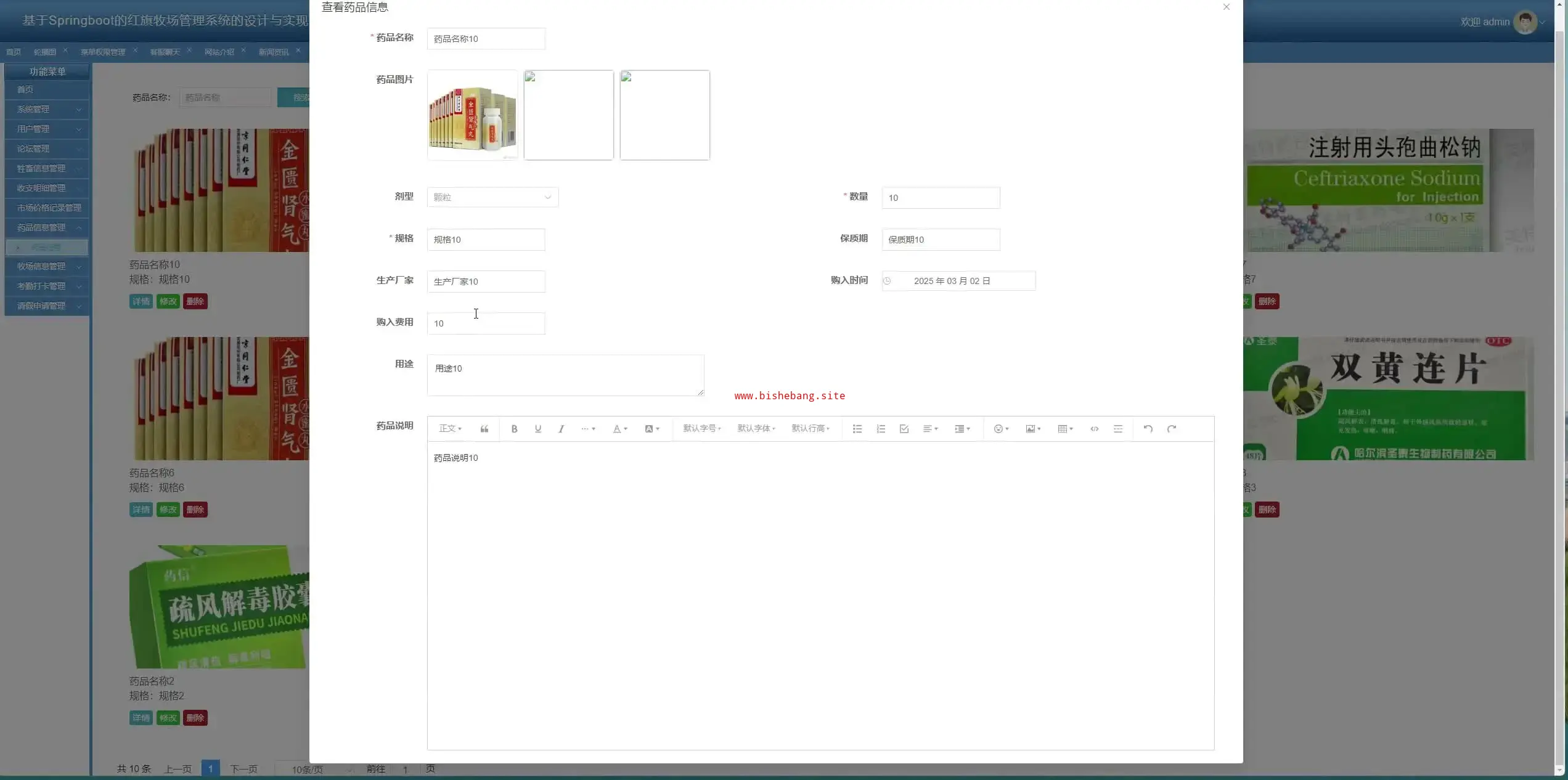The height and width of the screenshot is (780, 1568).
Task: Click the underline formatting icon
Action: 537,429
